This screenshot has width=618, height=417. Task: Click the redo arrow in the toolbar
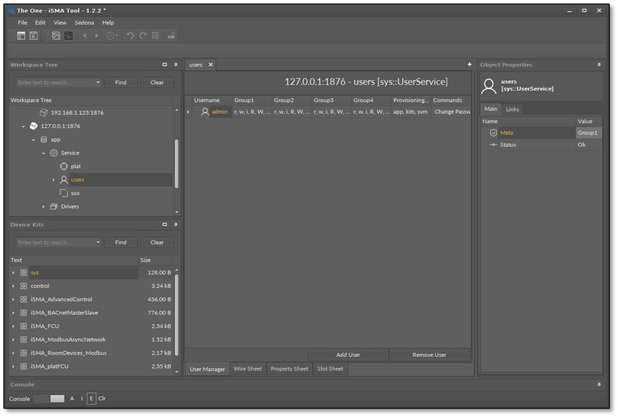(143, 36)
